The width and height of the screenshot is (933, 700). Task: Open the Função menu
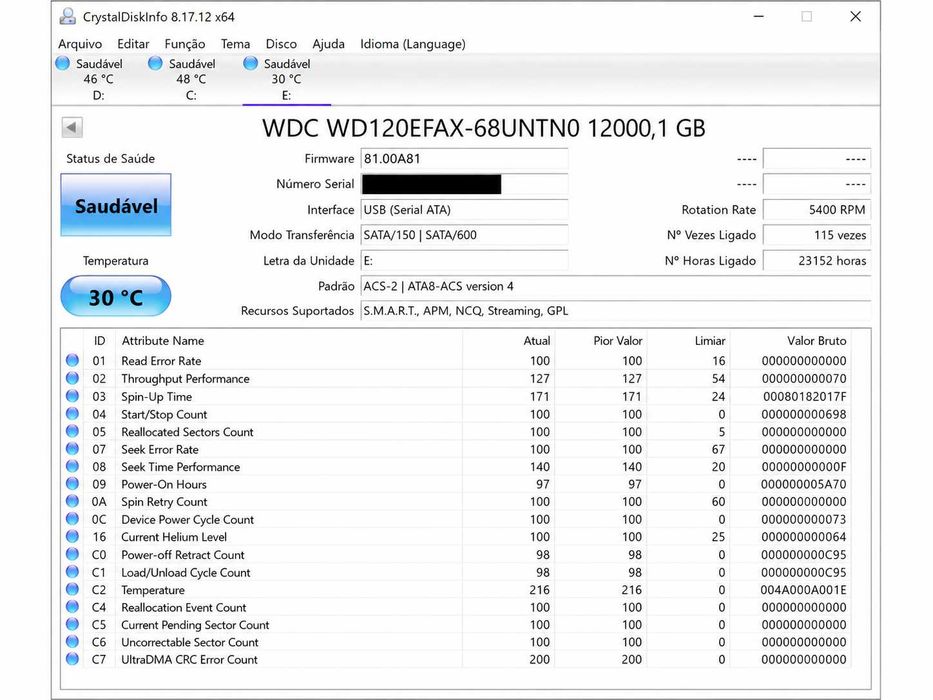tap(184, 44)
